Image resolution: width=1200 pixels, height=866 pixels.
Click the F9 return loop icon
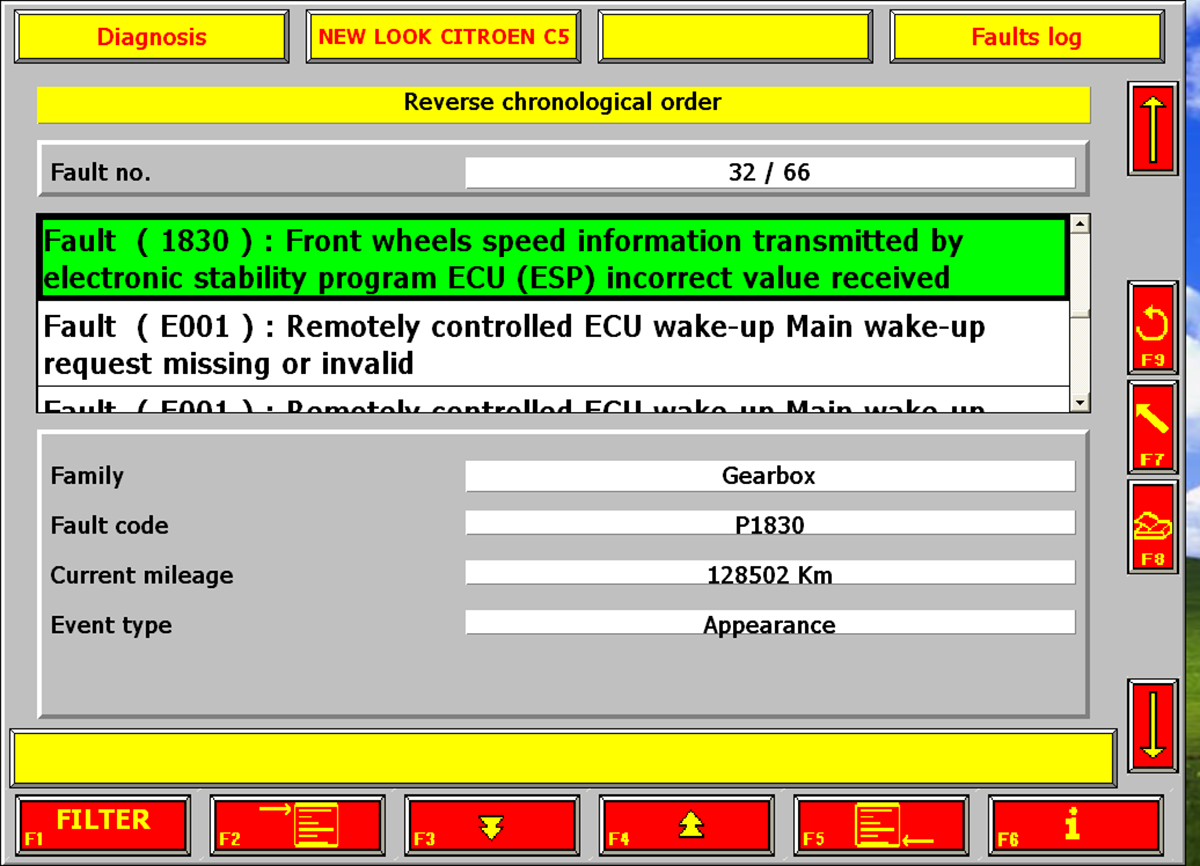point(1153,328)
